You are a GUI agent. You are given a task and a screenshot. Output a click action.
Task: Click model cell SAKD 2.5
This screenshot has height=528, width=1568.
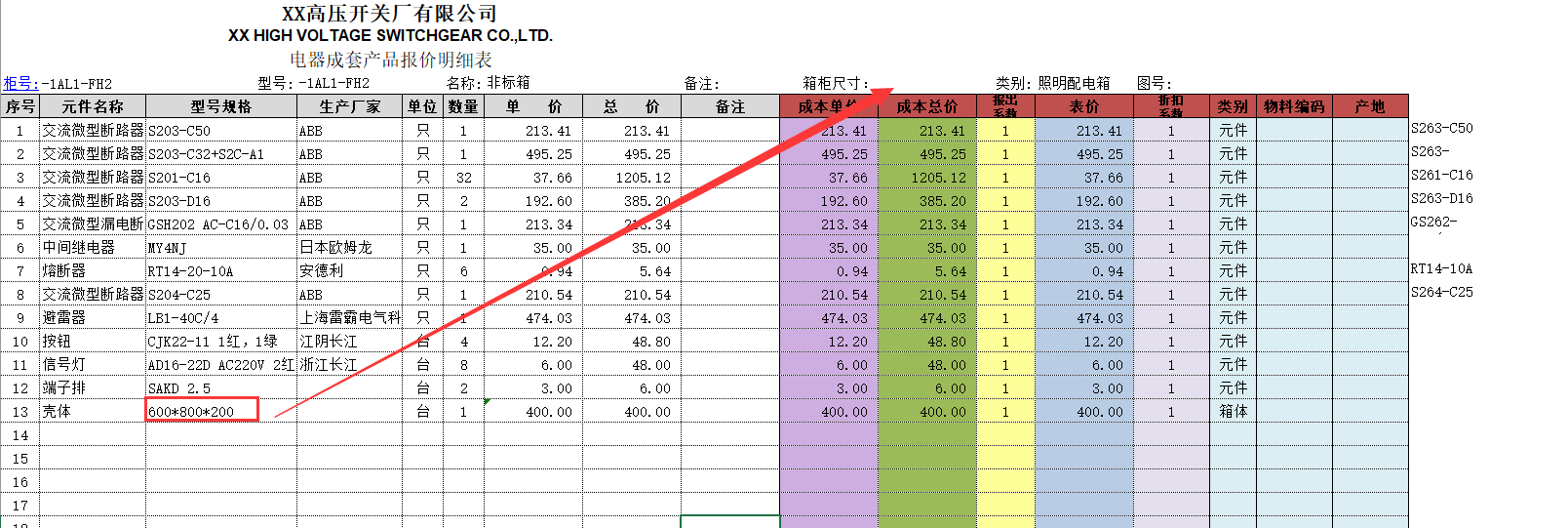click(x=221, y=388)
